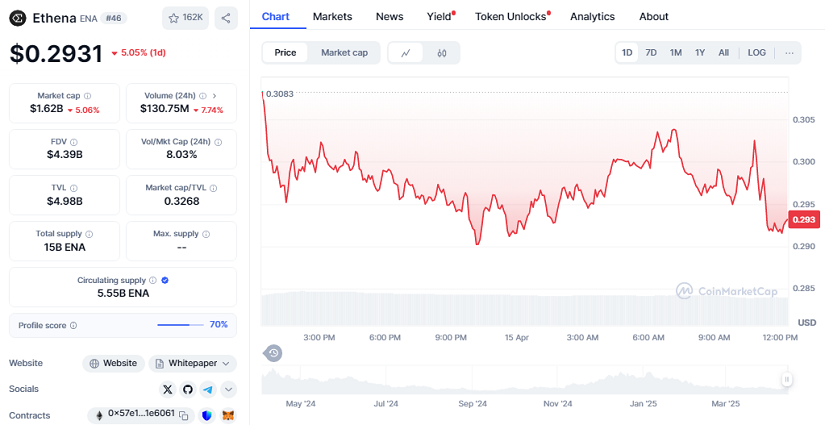Open the X (Twitter) social link
The height and width of the screenshot is (425, 825).
[x=168, y=389]
